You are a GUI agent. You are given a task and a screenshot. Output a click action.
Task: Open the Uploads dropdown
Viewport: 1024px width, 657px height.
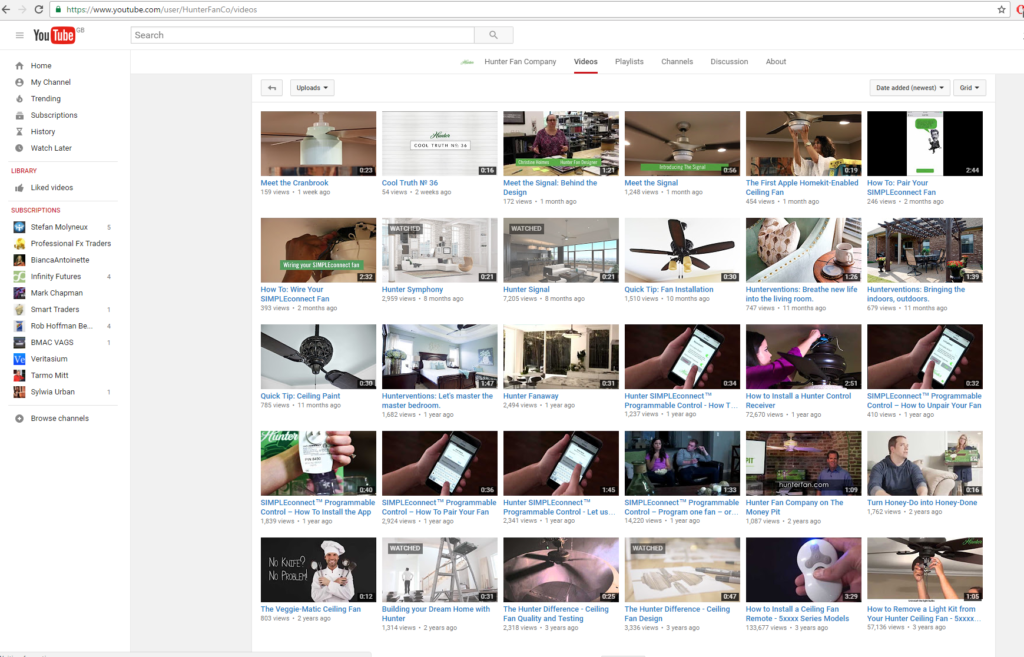tap(312, 88)
